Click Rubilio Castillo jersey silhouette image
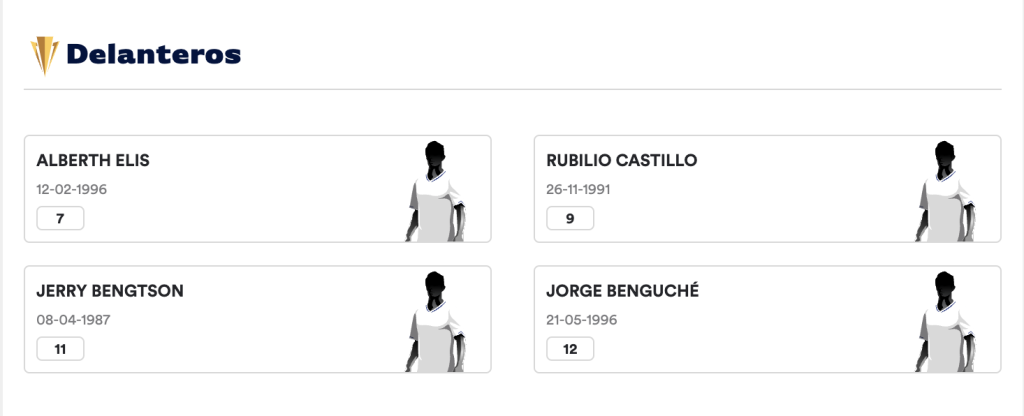Screen dimensions: 1024x416 (945, 191)
